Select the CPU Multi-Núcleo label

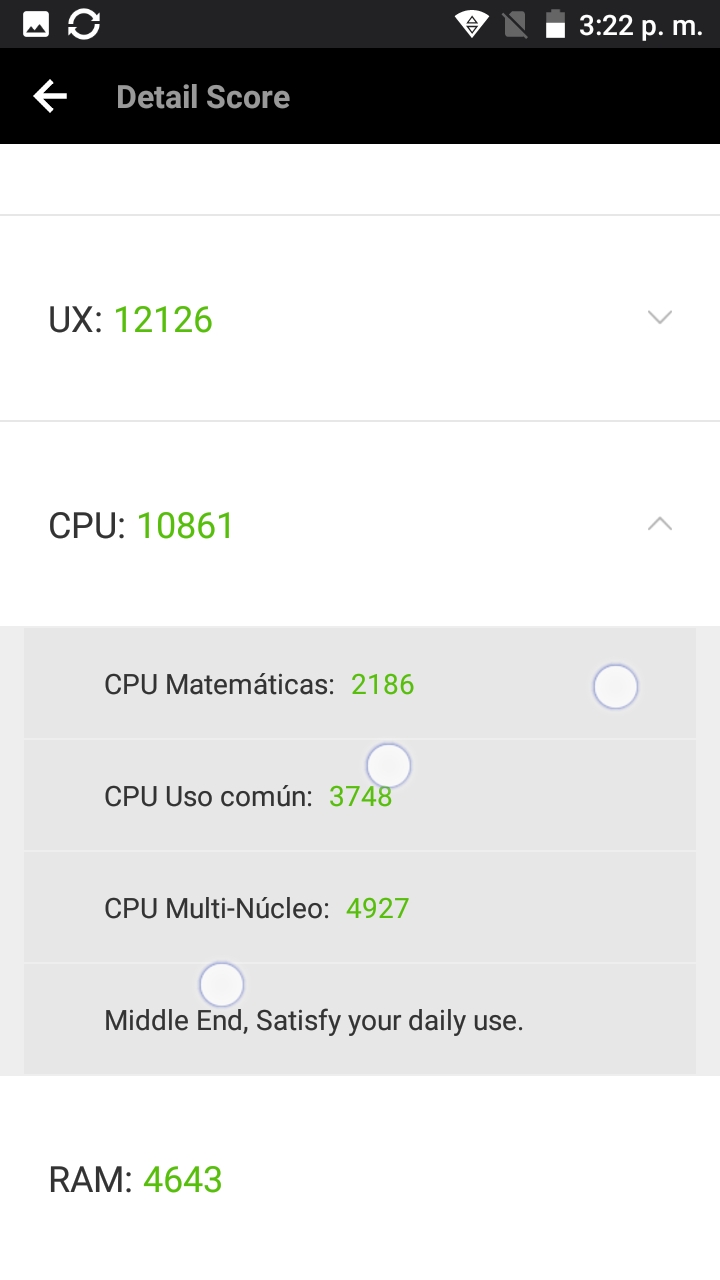click(x=216, y=909)
